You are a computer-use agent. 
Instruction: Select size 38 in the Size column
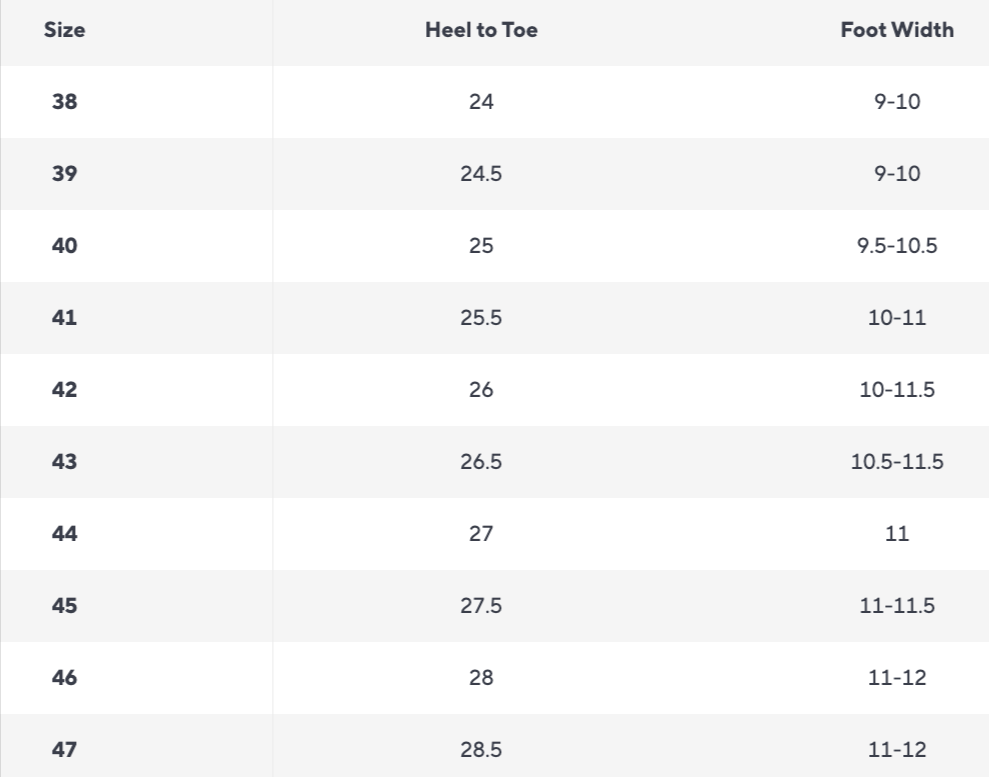coord(65,102)
